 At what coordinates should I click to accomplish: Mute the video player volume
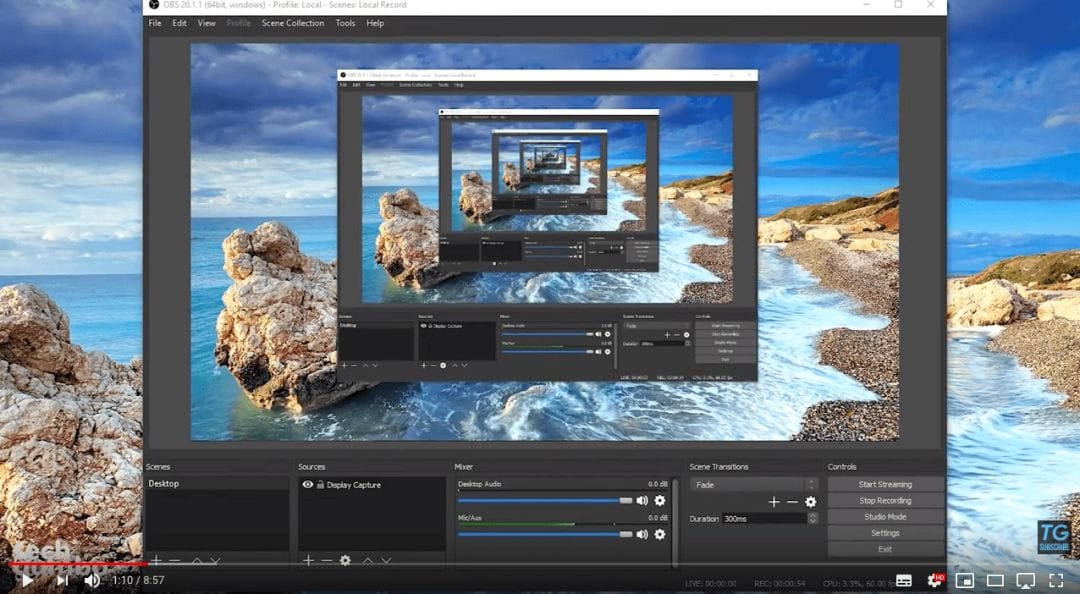(x=92, y=580)
